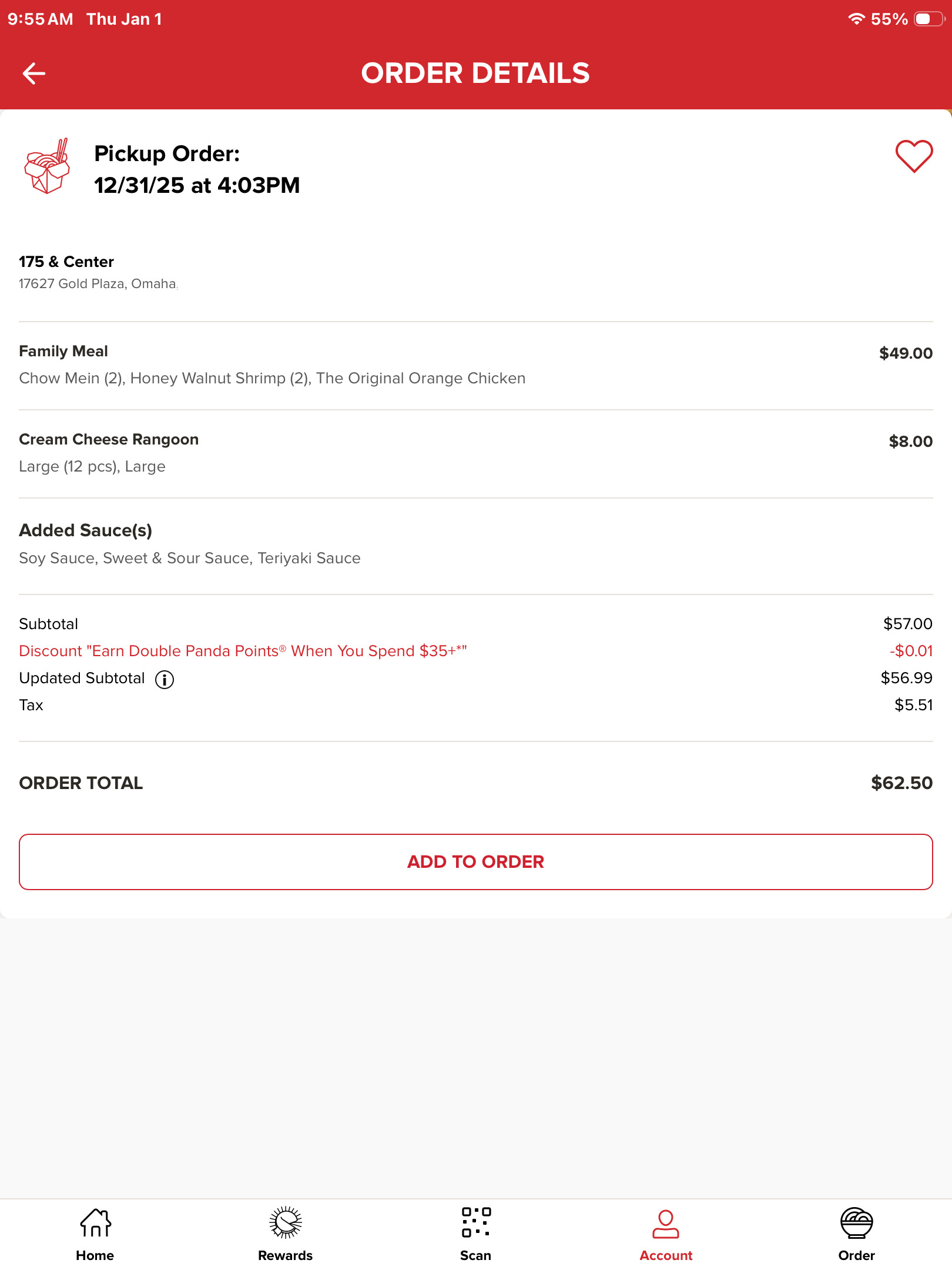Switch to the Account tab
This screenshot has width=952, height=1270.
click(x=666, y=1234)
